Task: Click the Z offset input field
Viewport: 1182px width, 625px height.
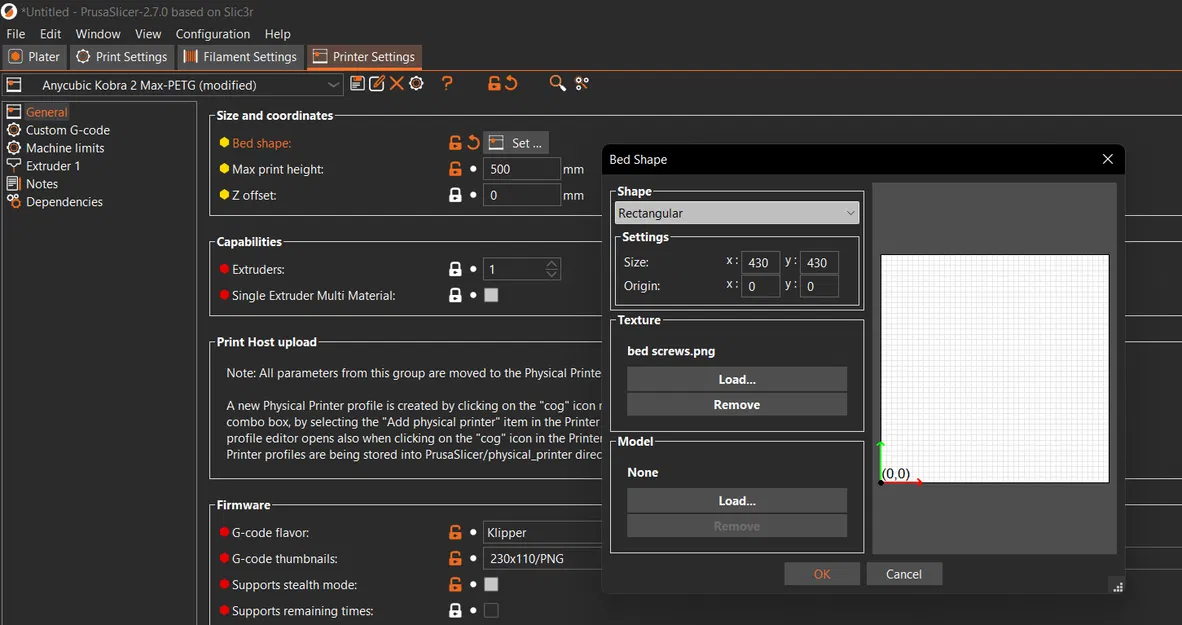Action: point(522,195)
